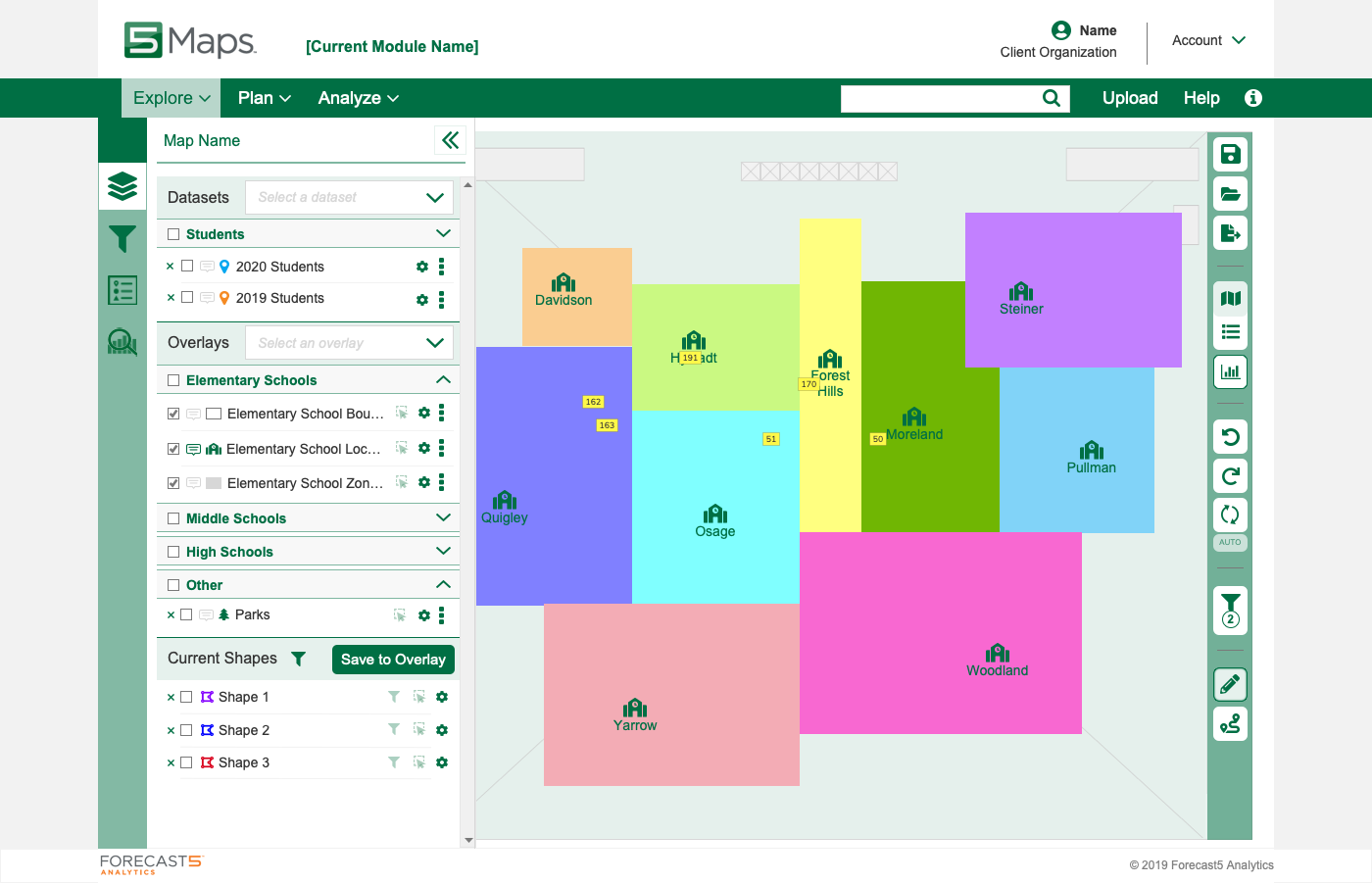Click the search input field

coord(939,98)
